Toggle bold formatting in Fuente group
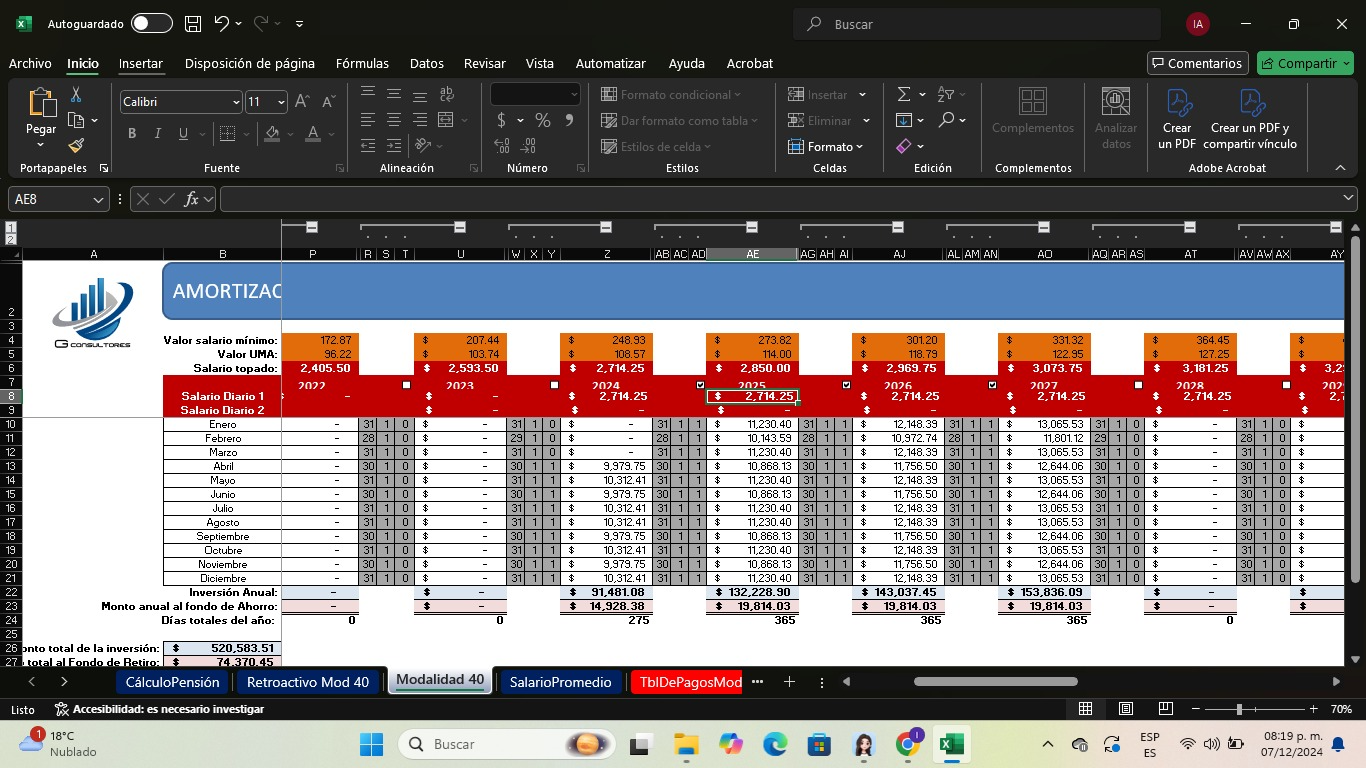1366x768 pixels. click(x=132, y=134)
